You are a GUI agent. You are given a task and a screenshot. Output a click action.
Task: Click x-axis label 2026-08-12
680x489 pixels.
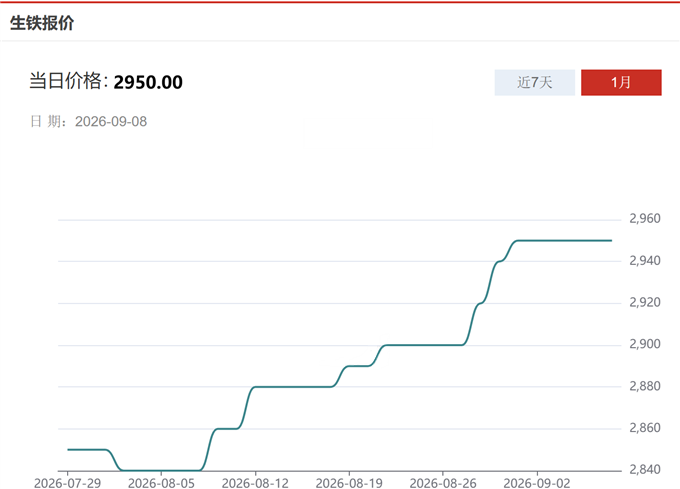tap(255, 483)
